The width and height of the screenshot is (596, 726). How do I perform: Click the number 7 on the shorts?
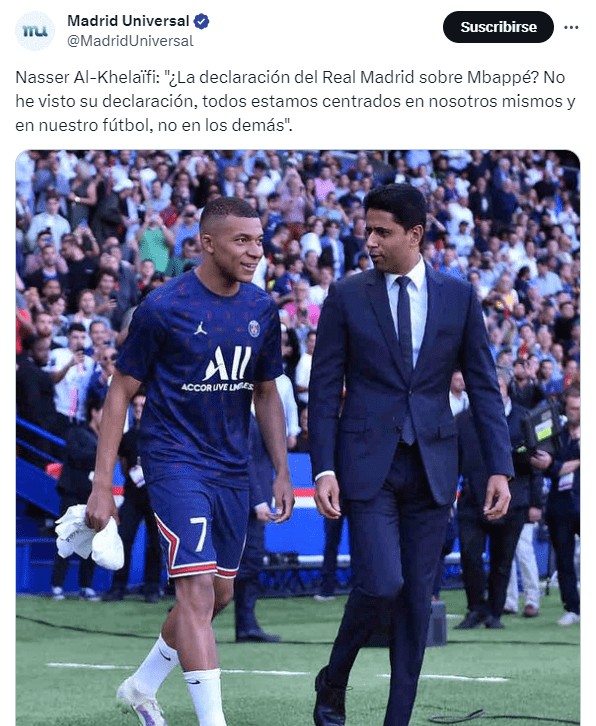tap(199, 534)
